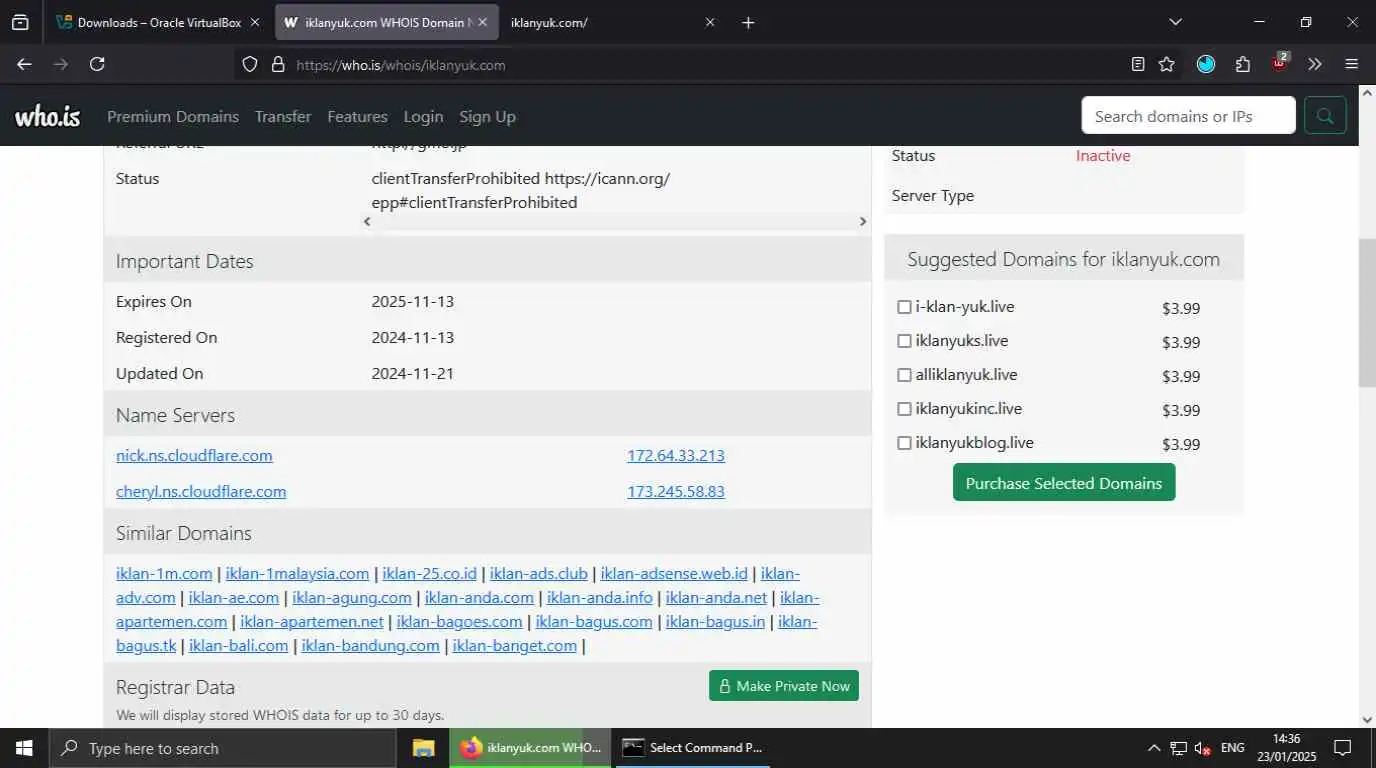Check the alliklanyuk.live checkbox
The height and width of the screenshot is (768, 1376).
pos(904,375)
